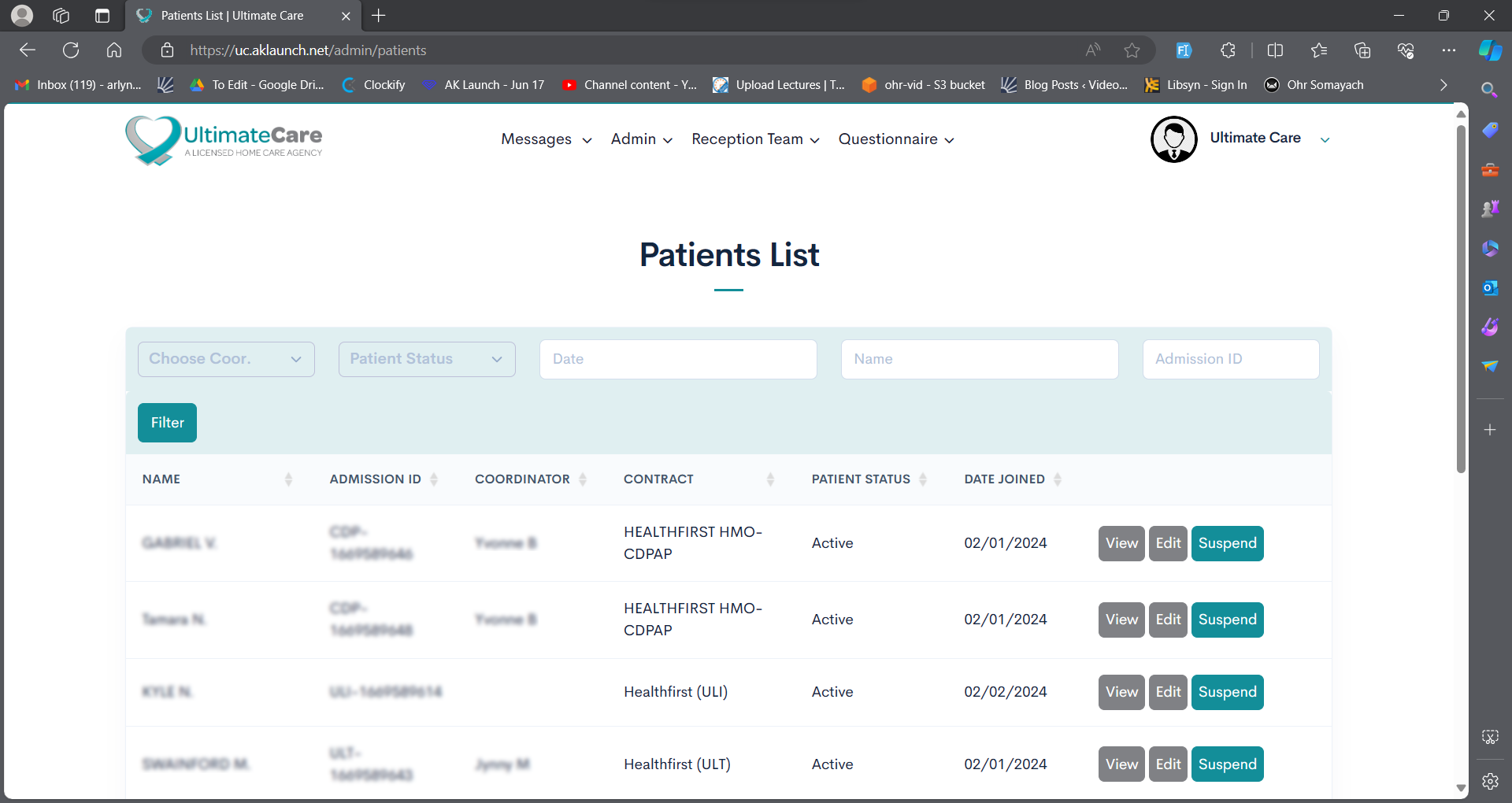The image size is (1512, 803).
Task: Open Choose Coor. dropdown
Action: 226,359
